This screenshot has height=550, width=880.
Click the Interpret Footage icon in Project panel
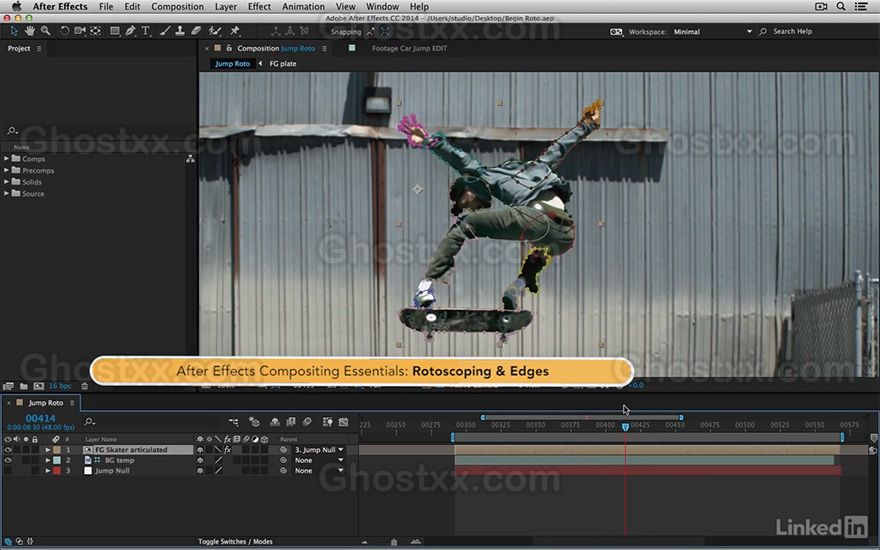click(8, 386)
